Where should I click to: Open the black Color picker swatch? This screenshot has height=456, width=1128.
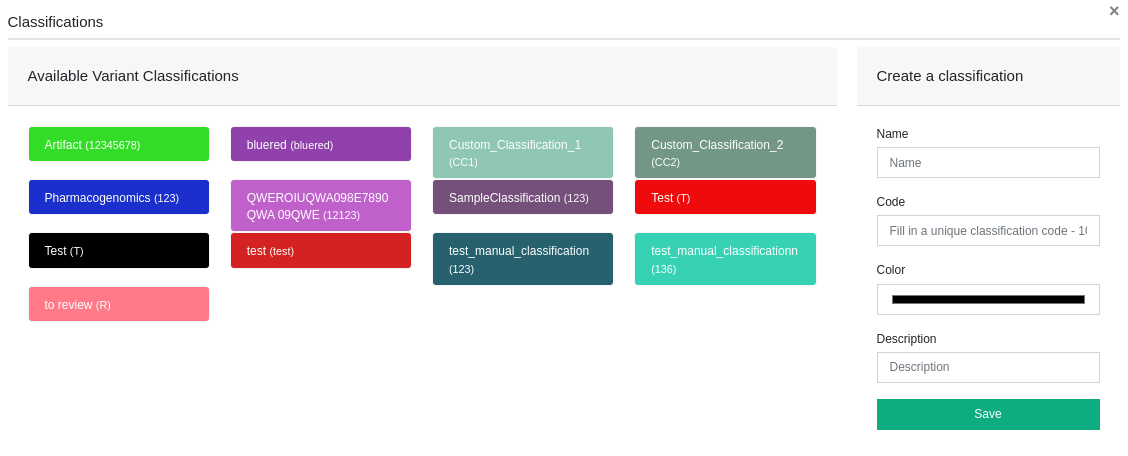(987, 299)
